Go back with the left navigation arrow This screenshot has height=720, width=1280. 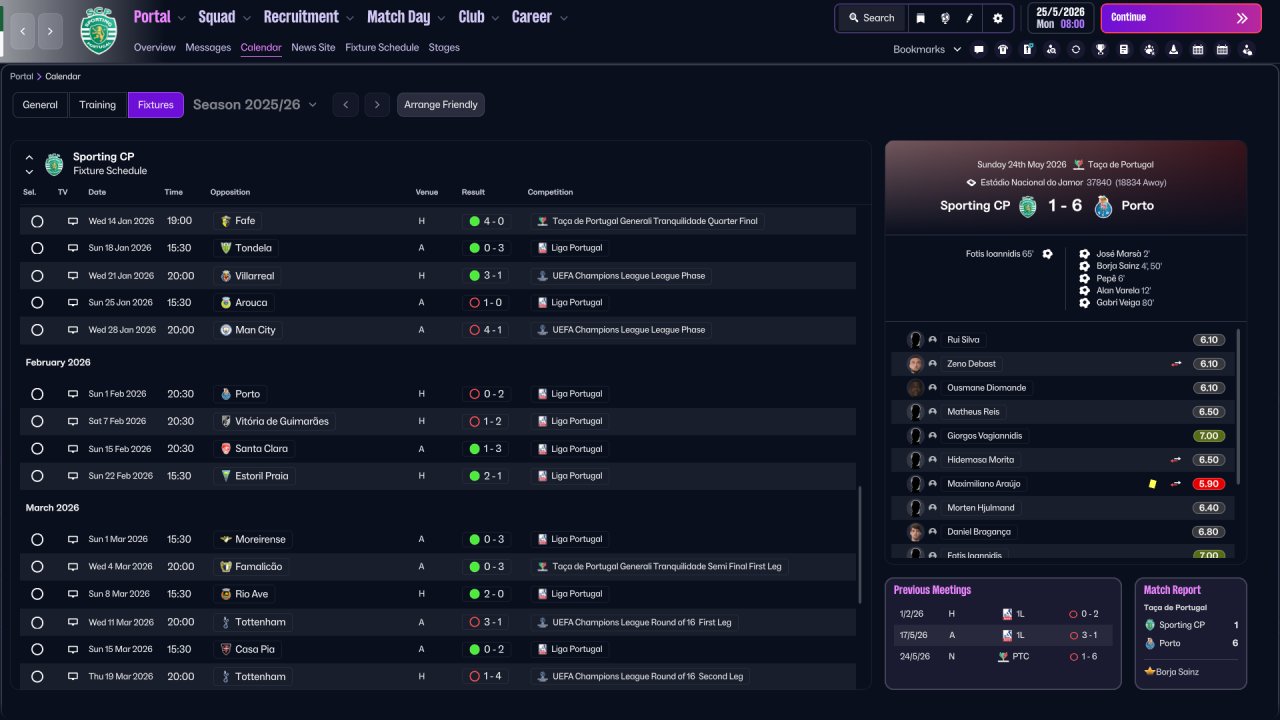tap(23, 32)
